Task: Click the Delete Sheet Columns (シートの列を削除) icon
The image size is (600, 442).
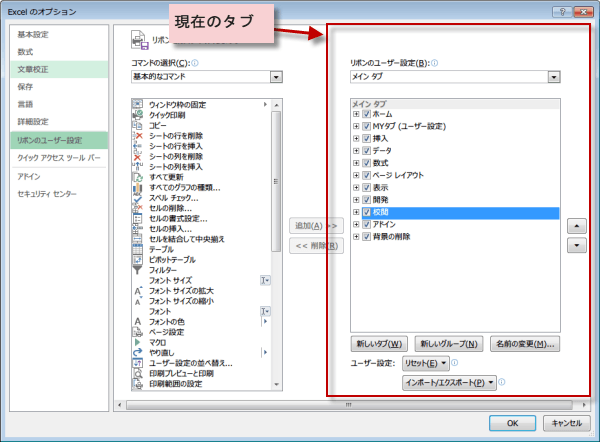Action: pos(137,156)
